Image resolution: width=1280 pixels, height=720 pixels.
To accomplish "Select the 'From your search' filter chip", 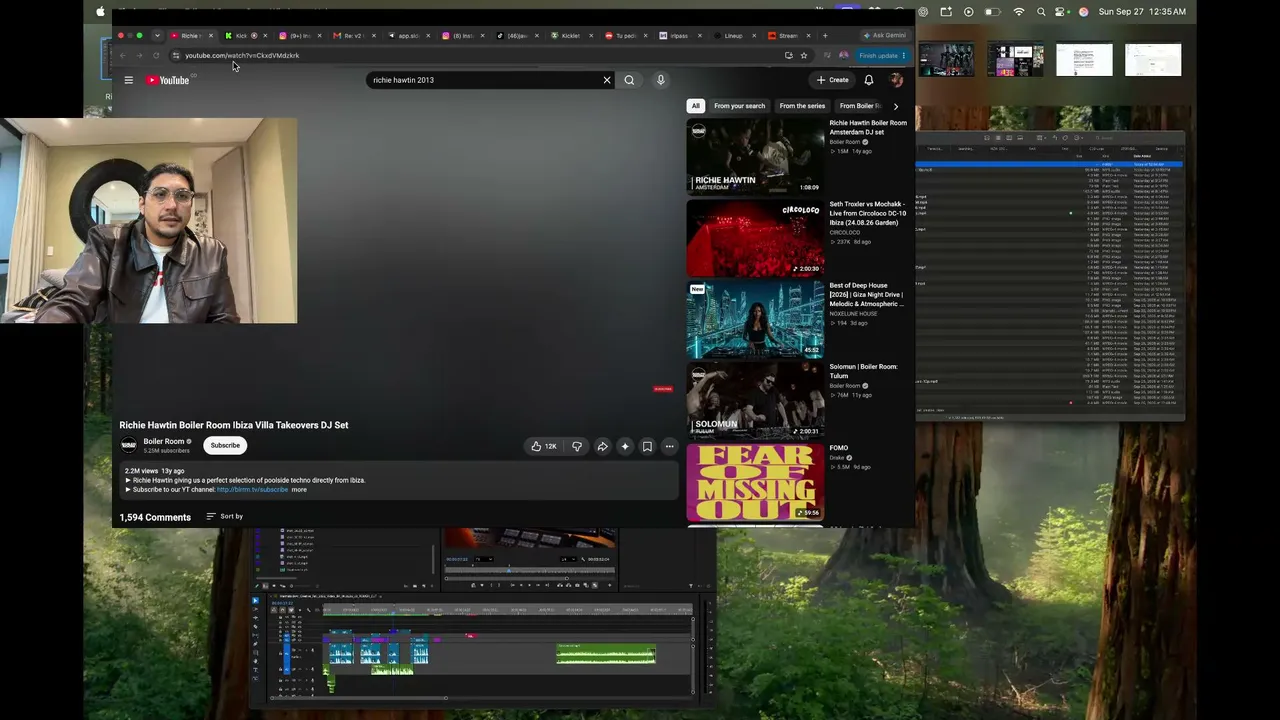I will click(x=739, y=106).
